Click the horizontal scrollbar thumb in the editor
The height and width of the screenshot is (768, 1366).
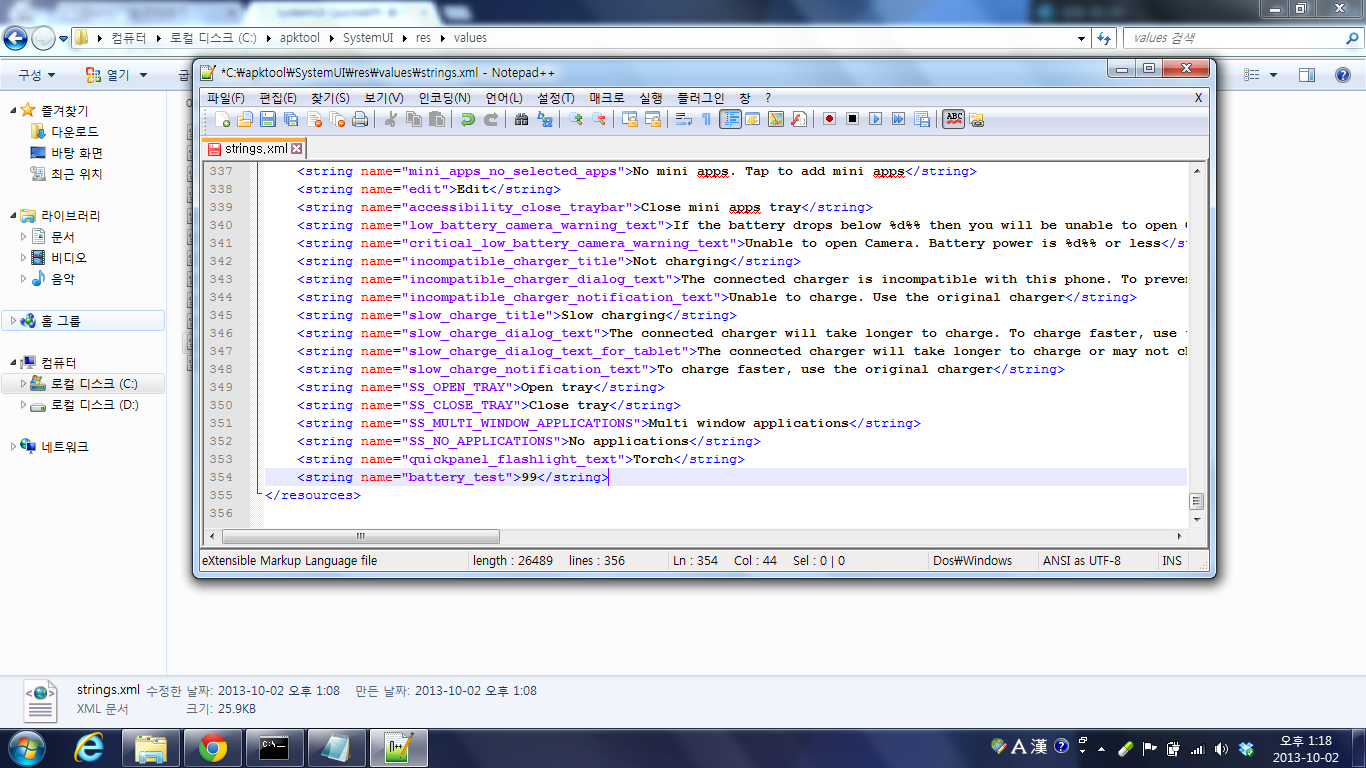360,536
